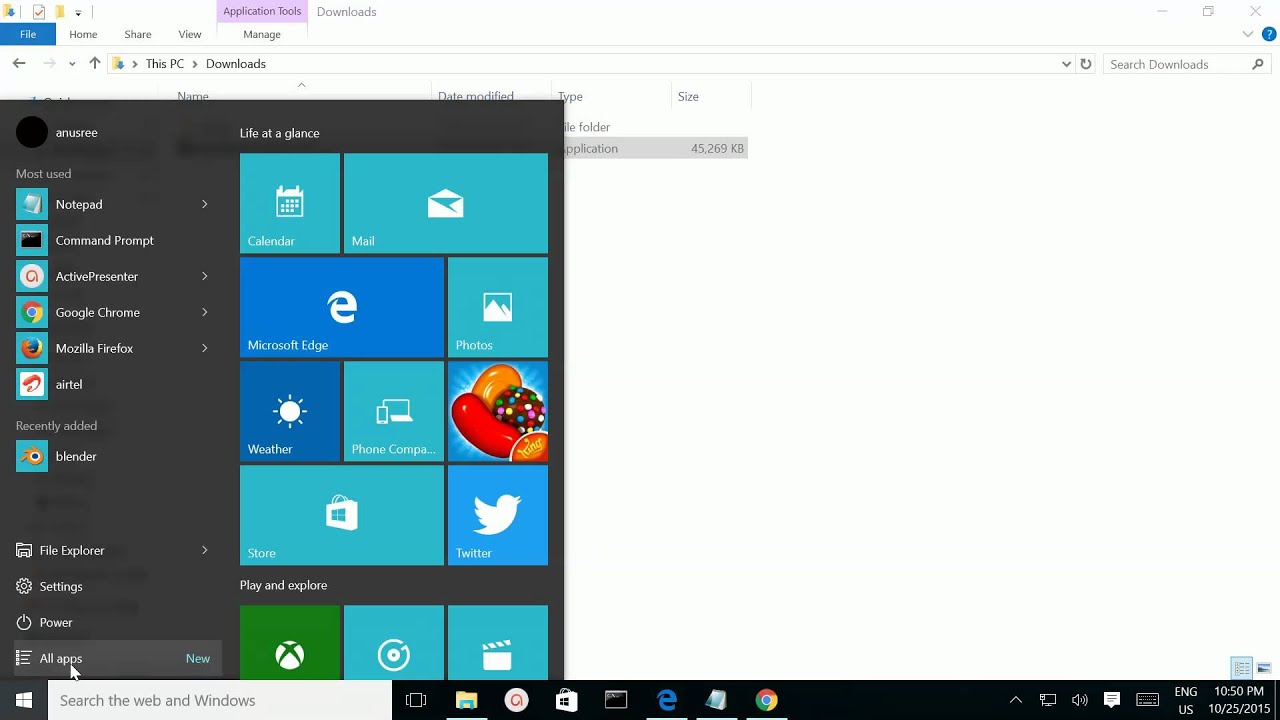Open ActivePresenter taskbar icon
This screenshot has width=1280, height=720.
[516, 700]
